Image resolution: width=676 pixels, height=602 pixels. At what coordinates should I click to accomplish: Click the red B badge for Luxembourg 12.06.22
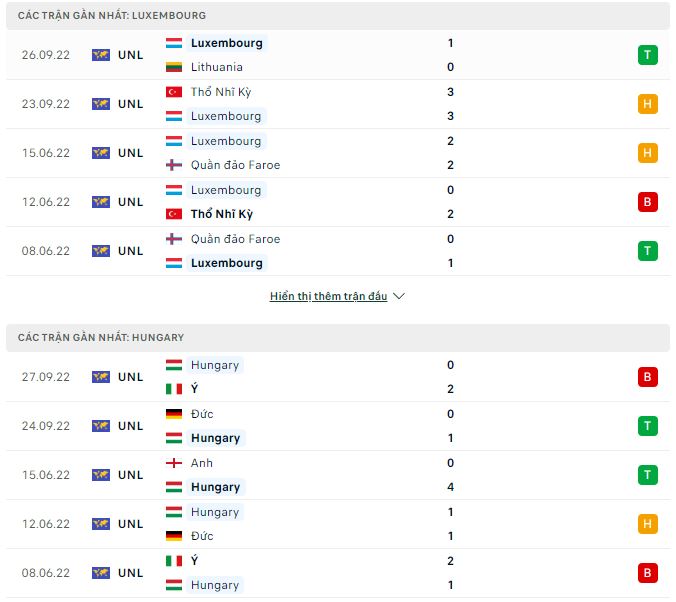coord(647,202)
